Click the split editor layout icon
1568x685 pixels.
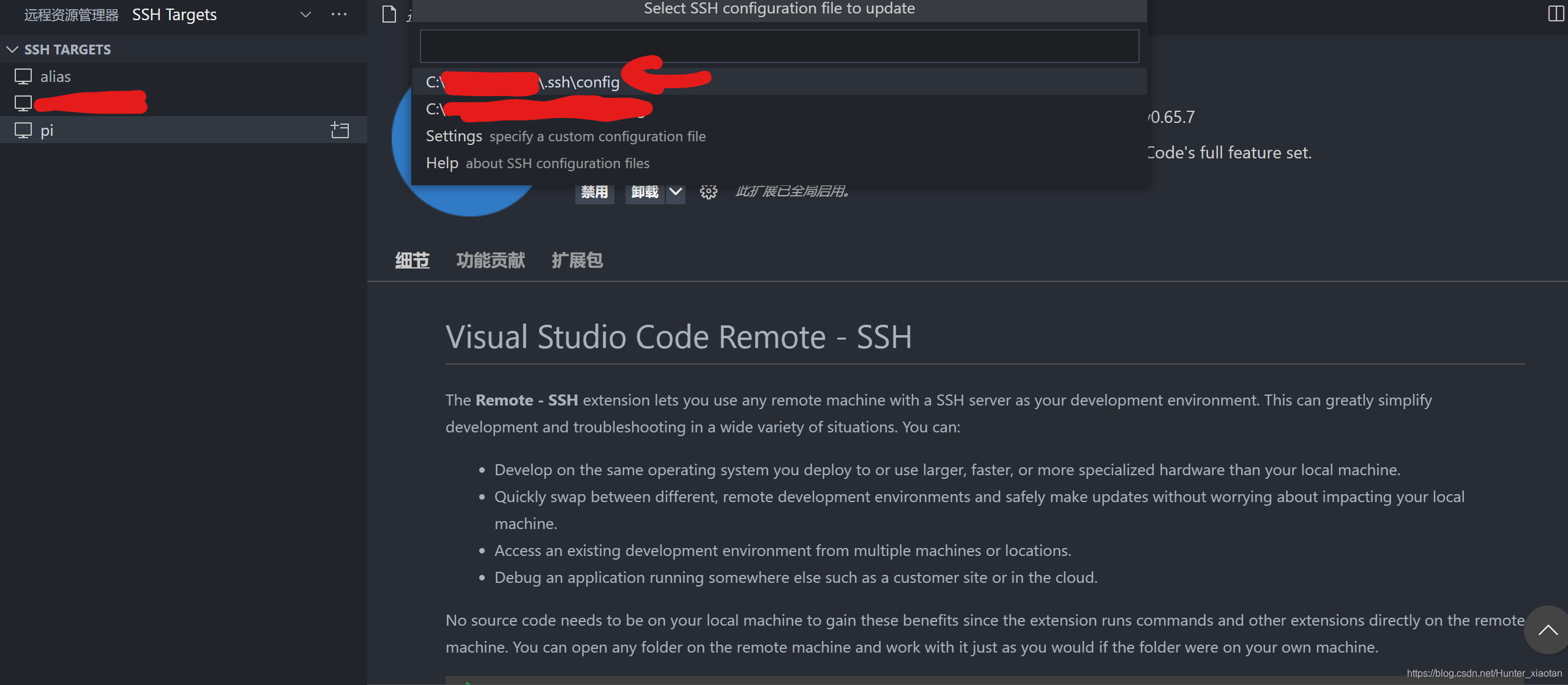coord(1556,13)
